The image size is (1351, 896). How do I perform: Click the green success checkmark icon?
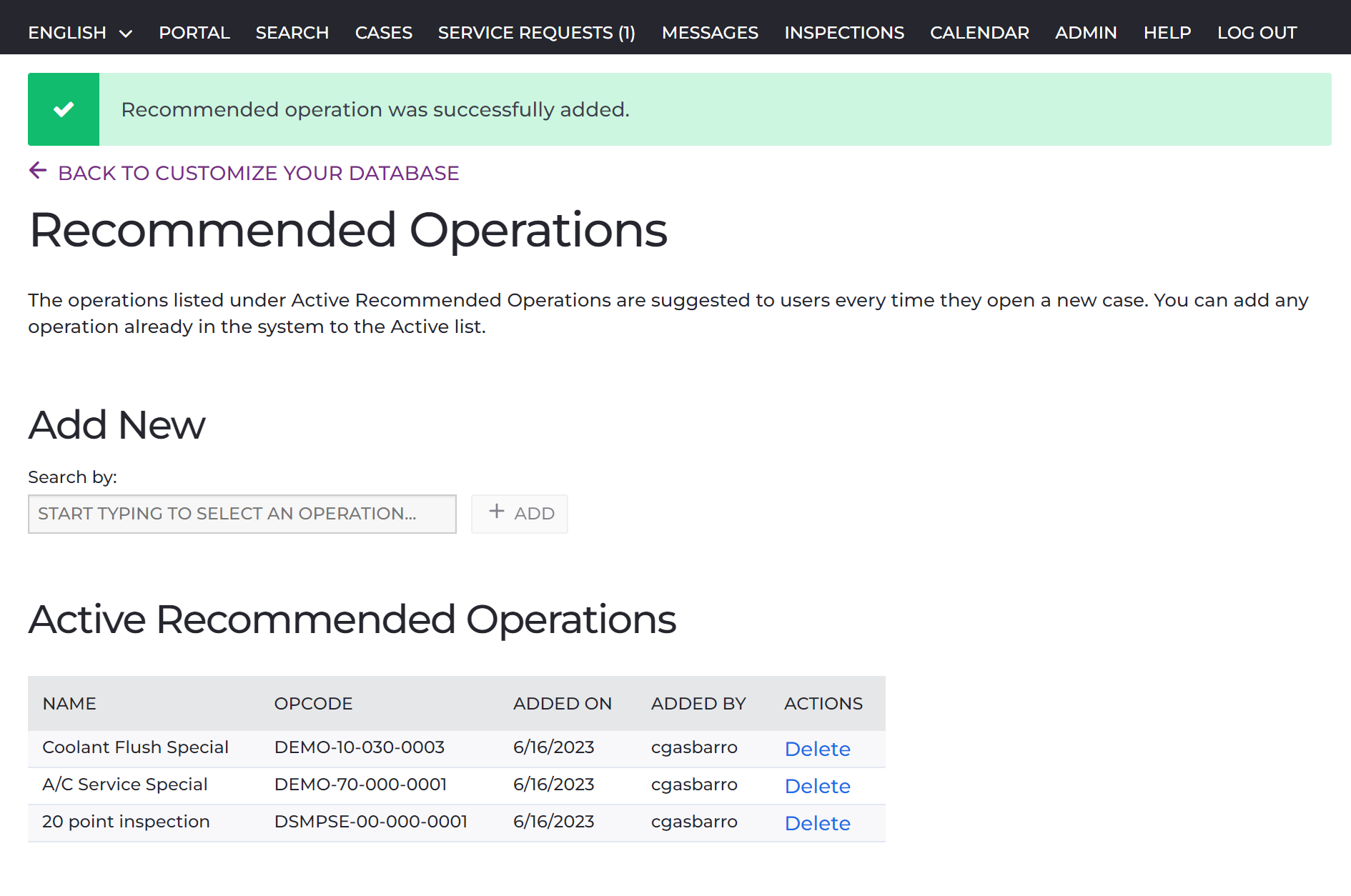point(64,109)
